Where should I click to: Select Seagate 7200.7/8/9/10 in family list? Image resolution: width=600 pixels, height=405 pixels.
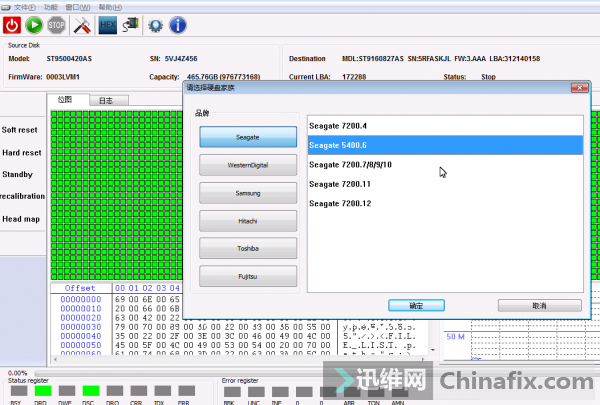tap(445, 165)
